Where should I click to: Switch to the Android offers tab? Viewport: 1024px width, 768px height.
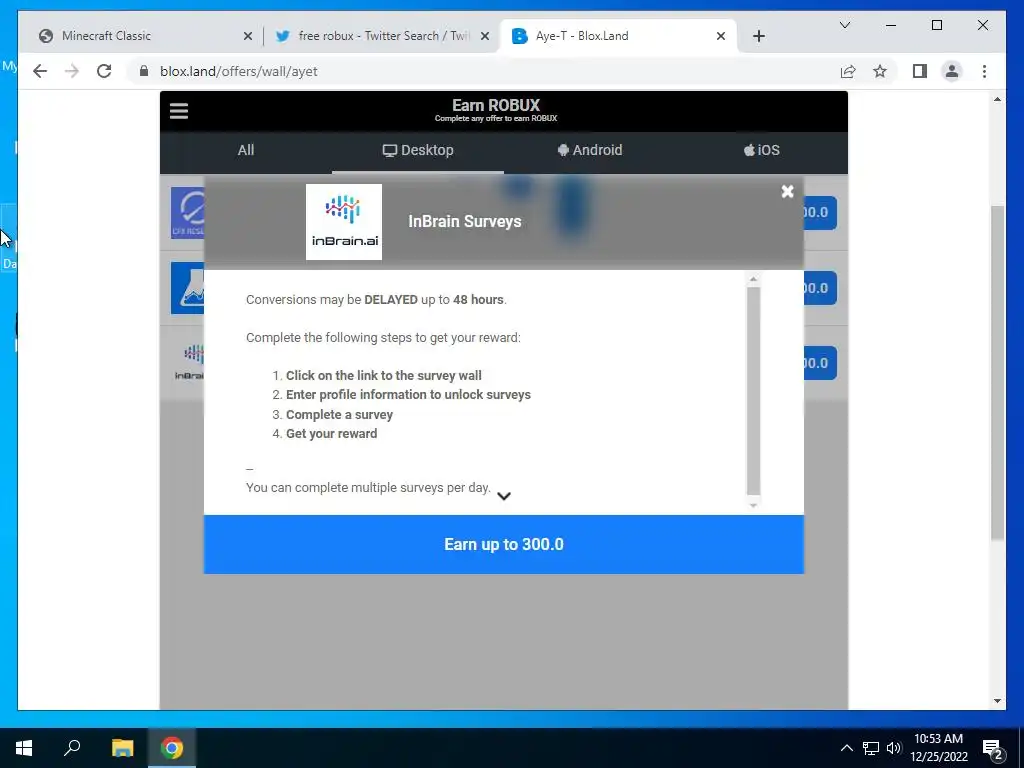590,150
